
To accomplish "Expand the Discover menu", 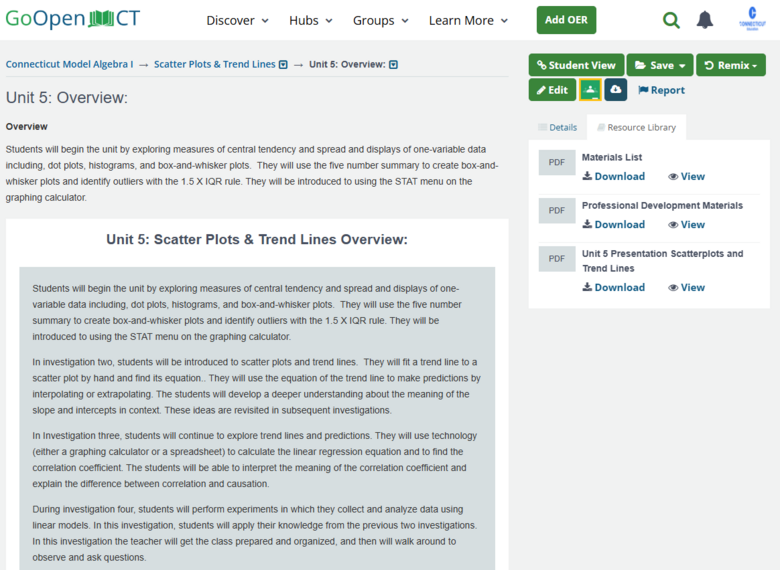I will (x=237, y=21).
